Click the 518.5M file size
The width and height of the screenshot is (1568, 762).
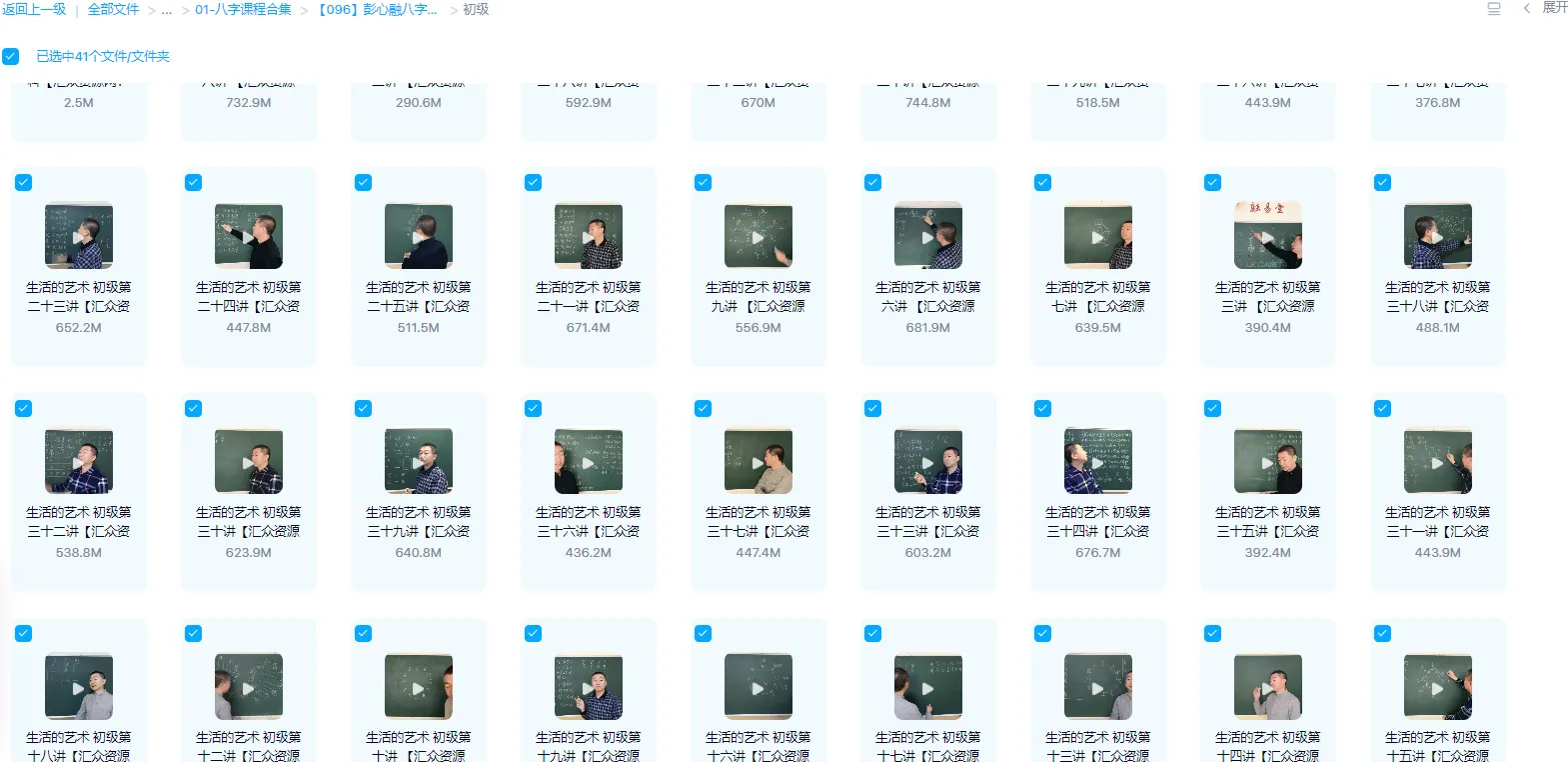click(x=1098, y=102)
